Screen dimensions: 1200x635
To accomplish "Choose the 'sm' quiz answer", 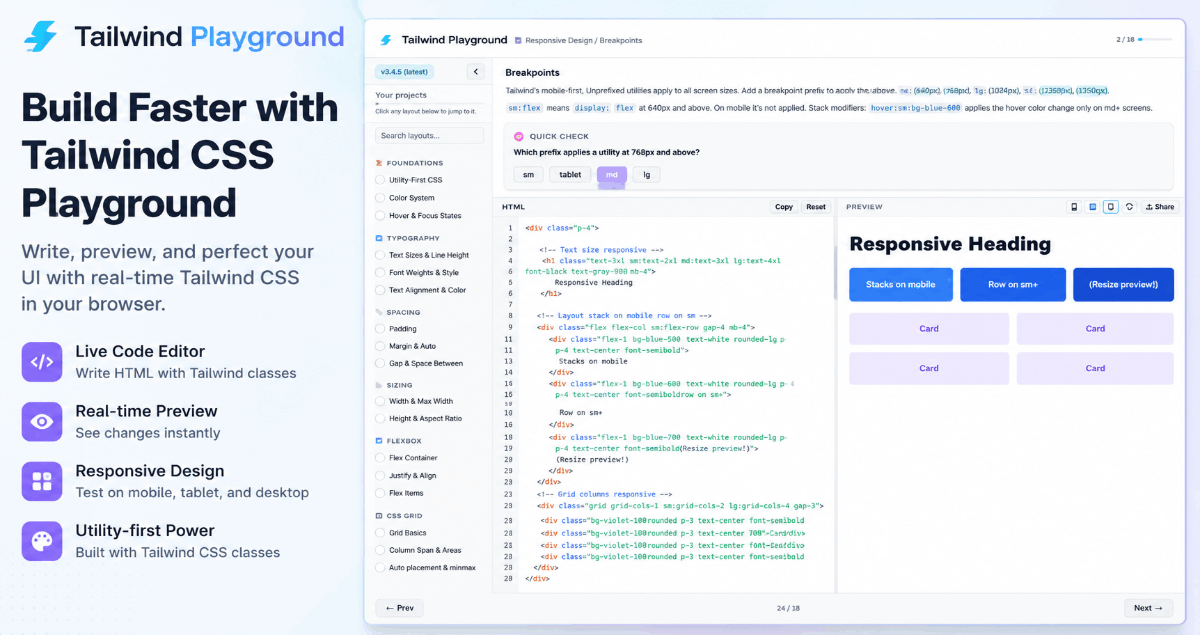I will (x=528, y=174).
